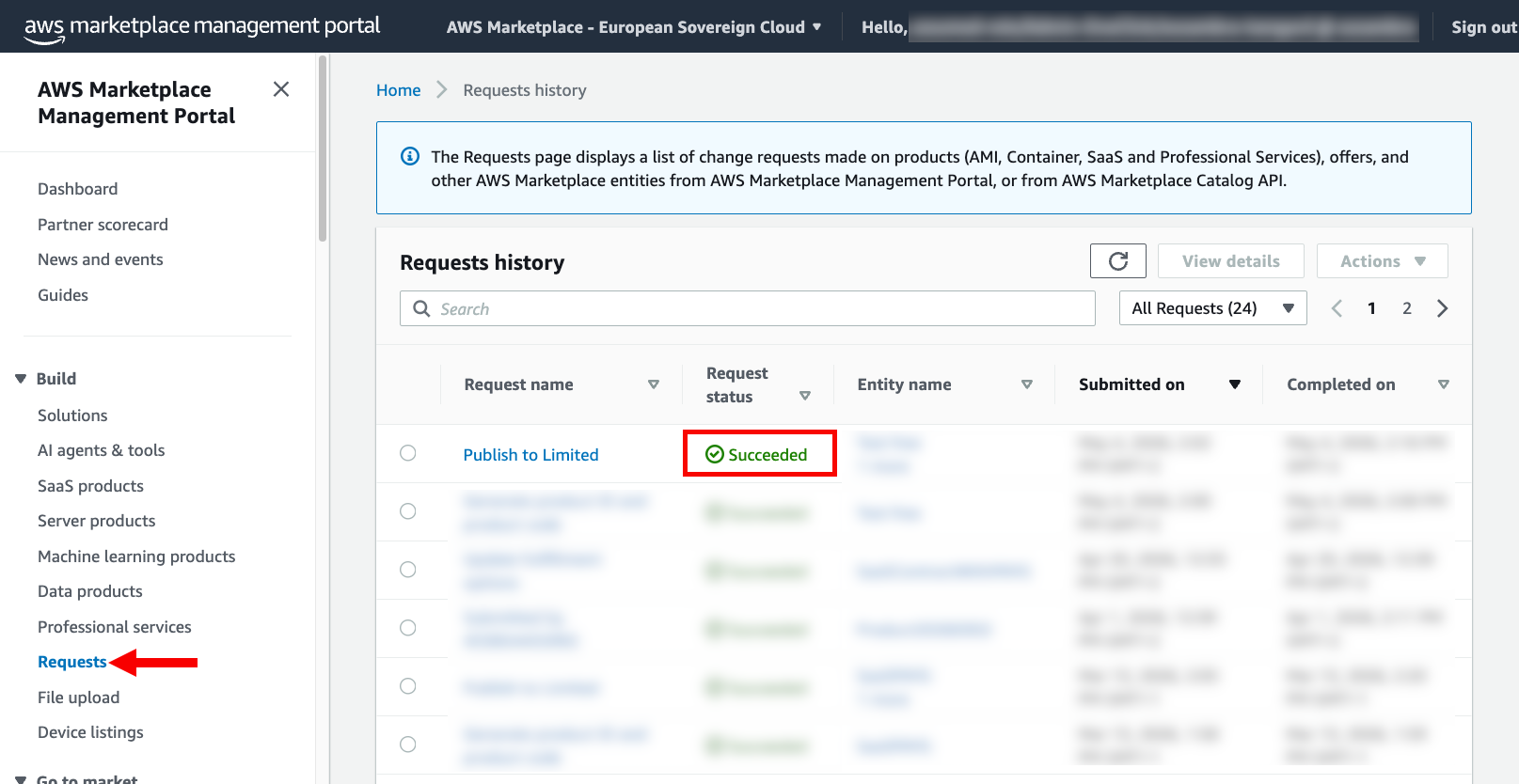Image resolution: width=1519 pixels, height=784 pixels.
Task: Click the info icon in the blue banner
Action: click(410, 156)
